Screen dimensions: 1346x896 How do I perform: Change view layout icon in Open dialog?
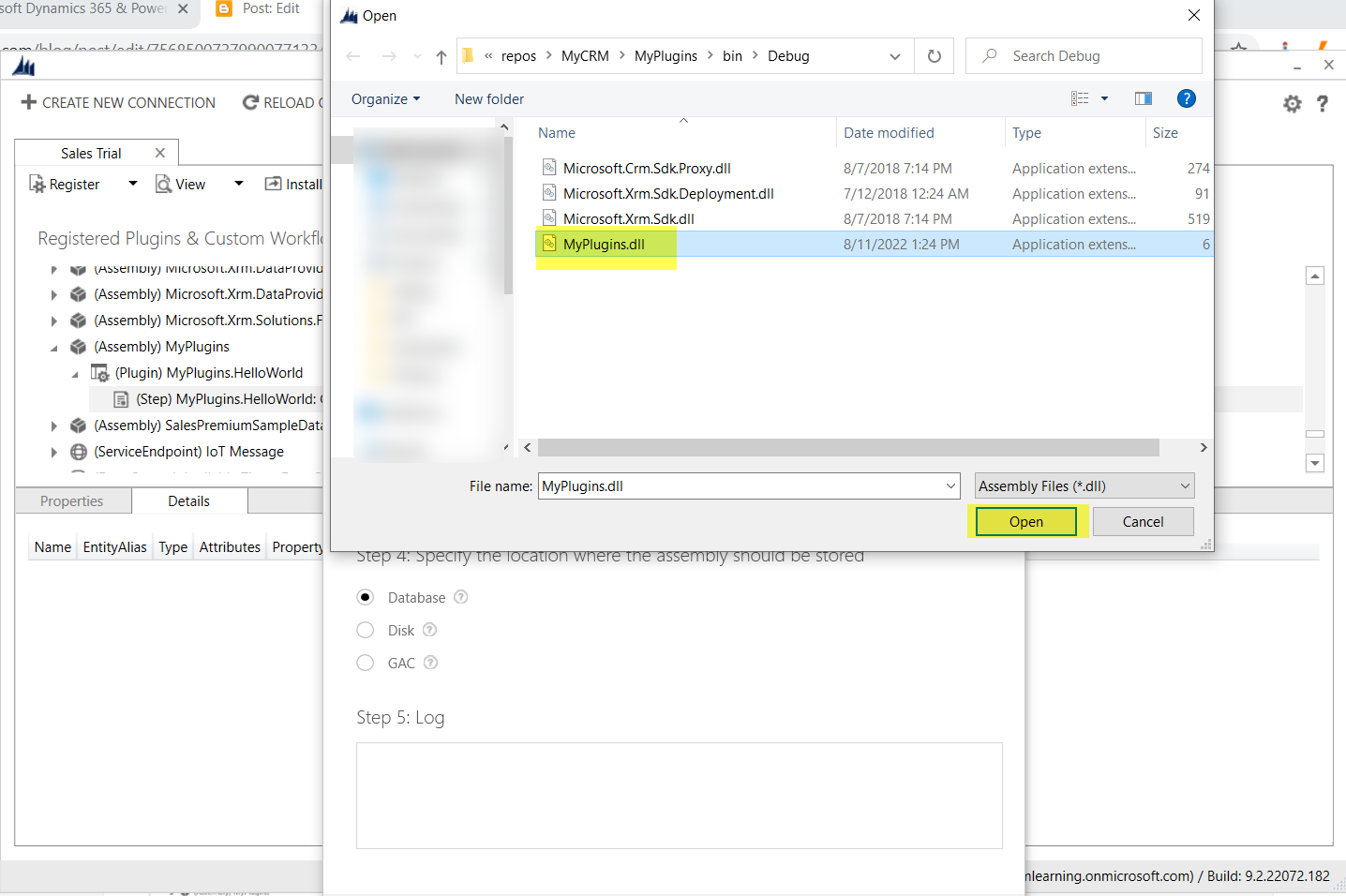coord(1080,98)
